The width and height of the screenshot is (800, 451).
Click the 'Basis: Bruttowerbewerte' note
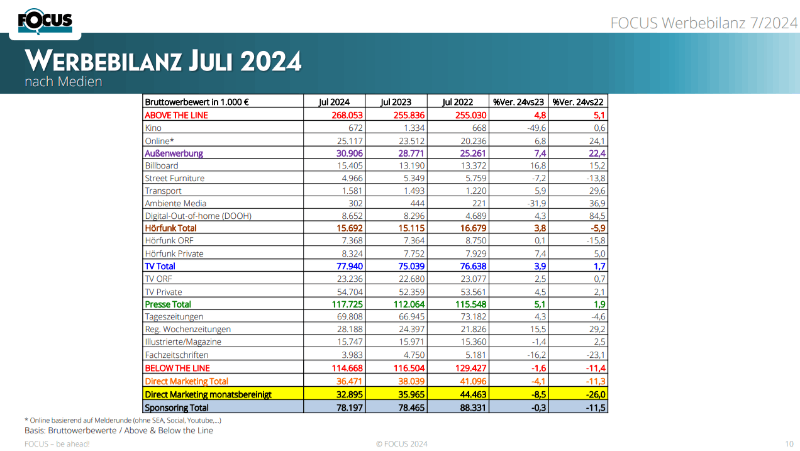pyautogui.click(x=119, y=431)
